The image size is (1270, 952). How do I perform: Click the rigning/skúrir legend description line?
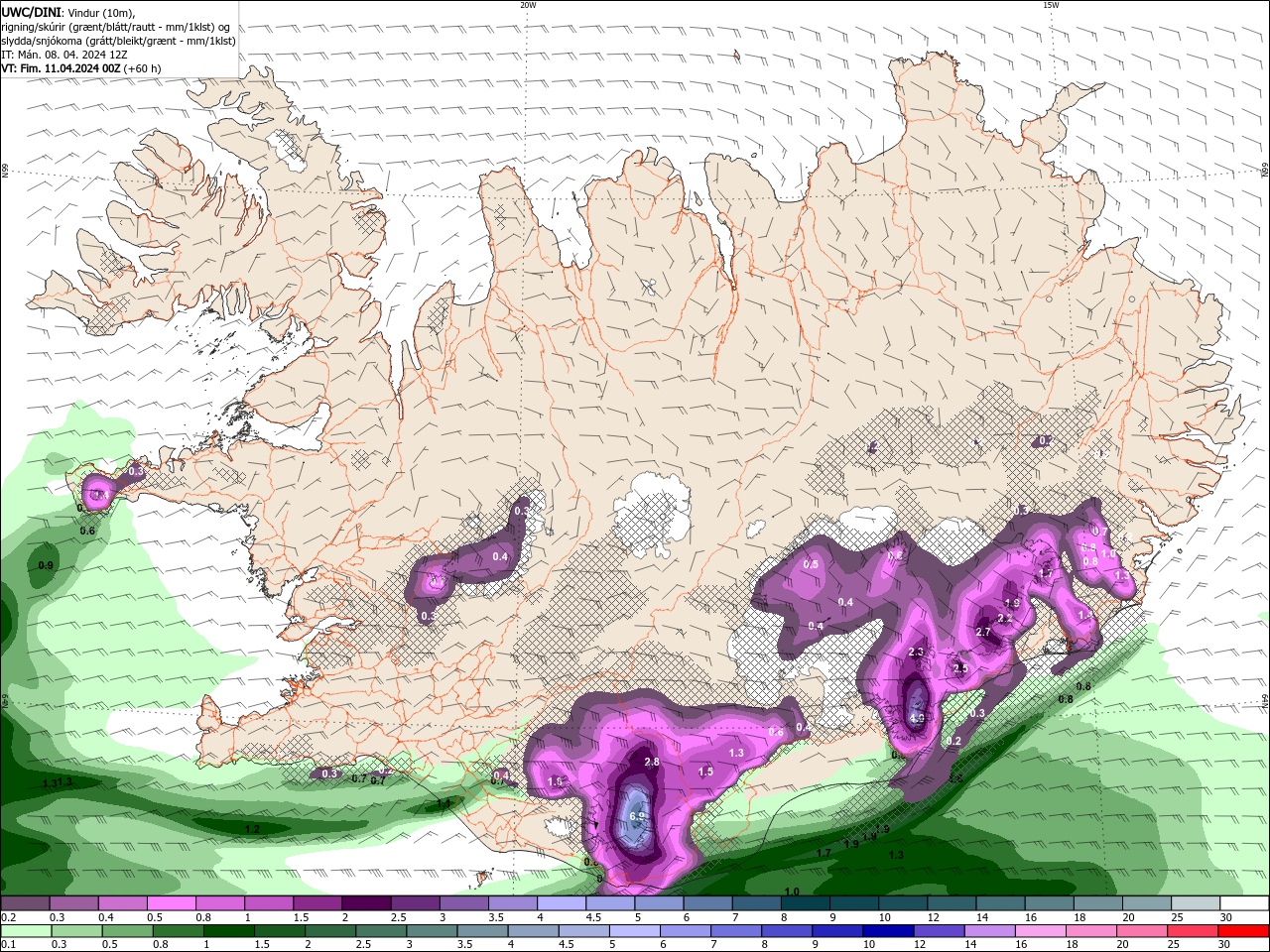(115, 27)
